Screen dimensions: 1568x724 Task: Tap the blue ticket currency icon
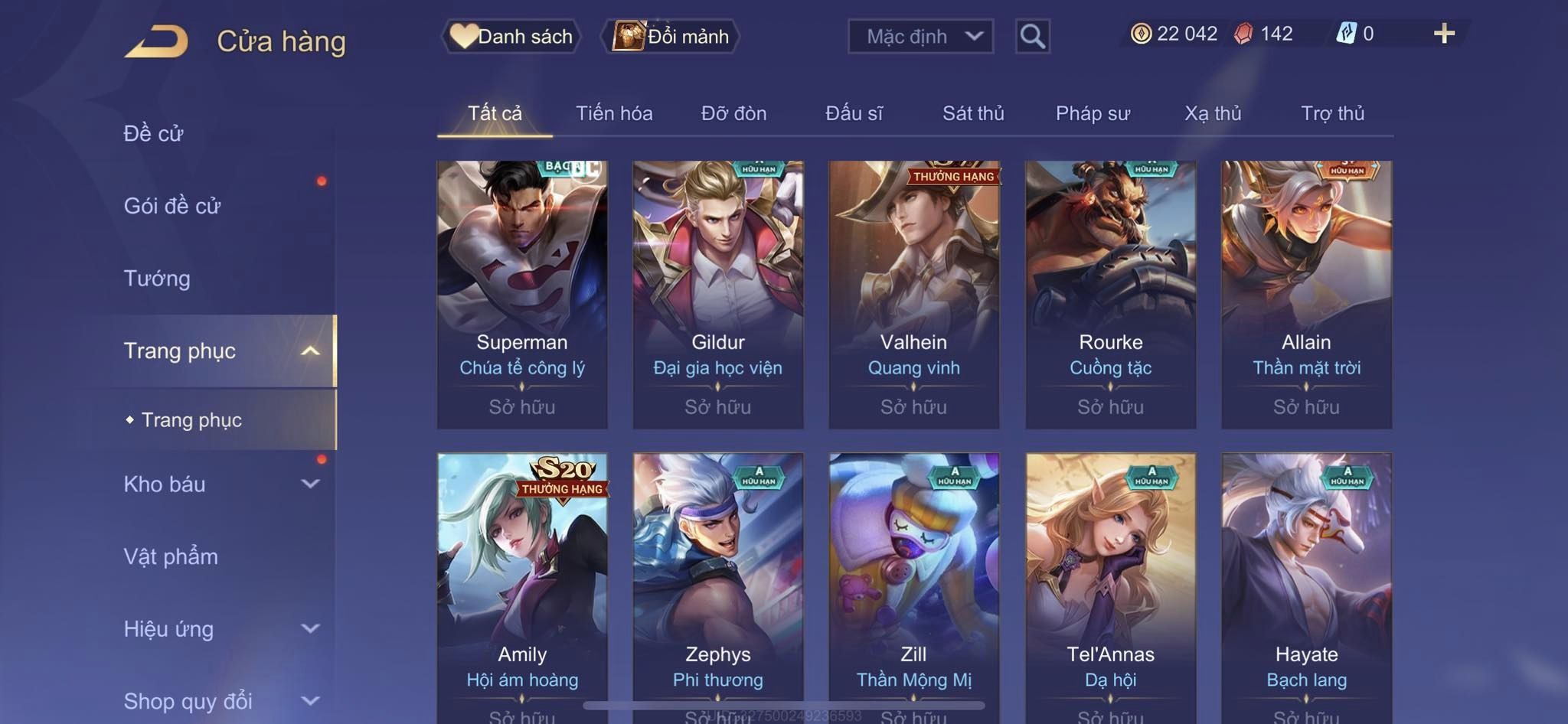pyautogui.click(x=1346, y=34)
